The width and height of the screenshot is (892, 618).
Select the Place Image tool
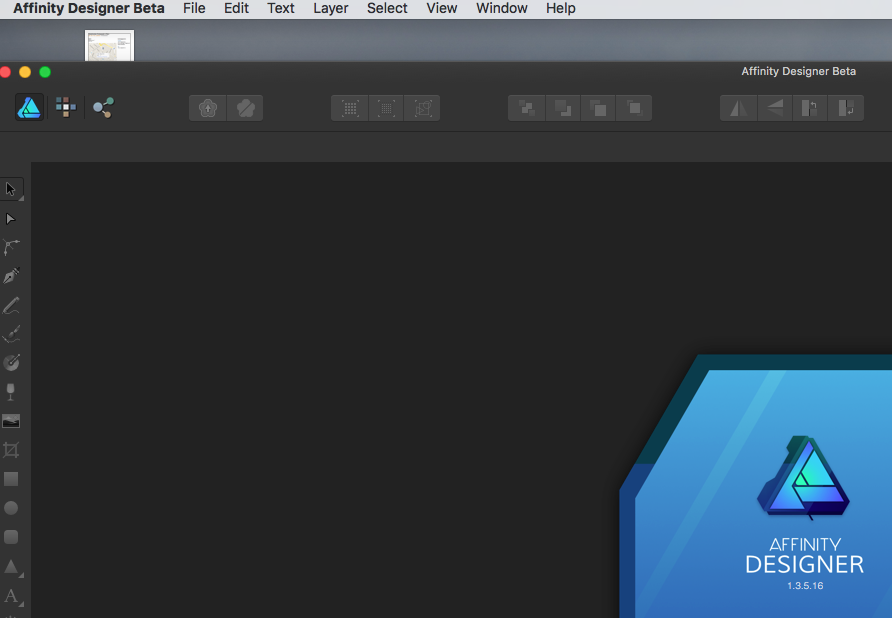point(11,421)
